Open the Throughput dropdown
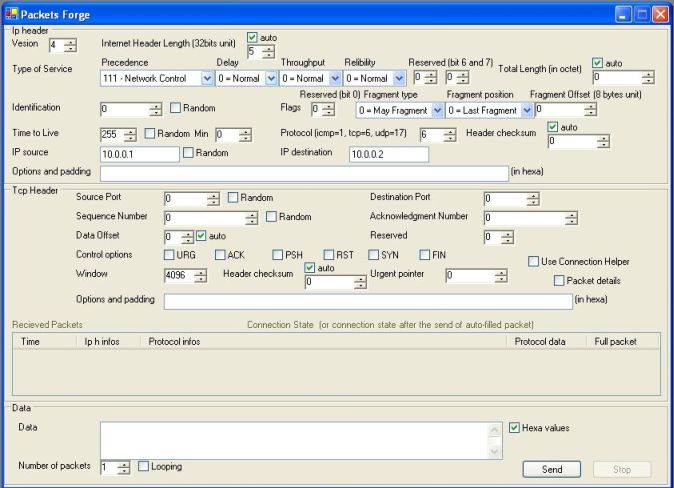The height and width of the screenshot is (488, 674). [x=335, y=78]
